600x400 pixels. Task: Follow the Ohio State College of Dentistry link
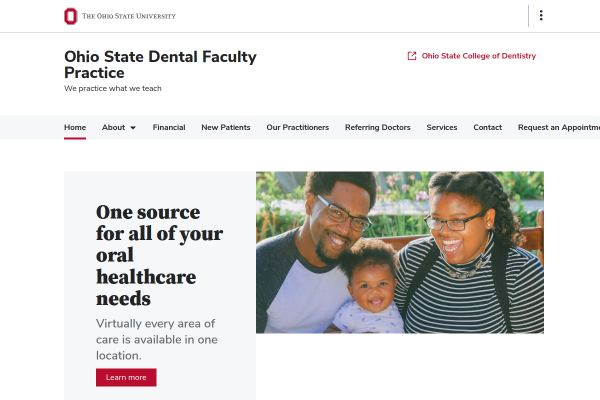(479, 56)
